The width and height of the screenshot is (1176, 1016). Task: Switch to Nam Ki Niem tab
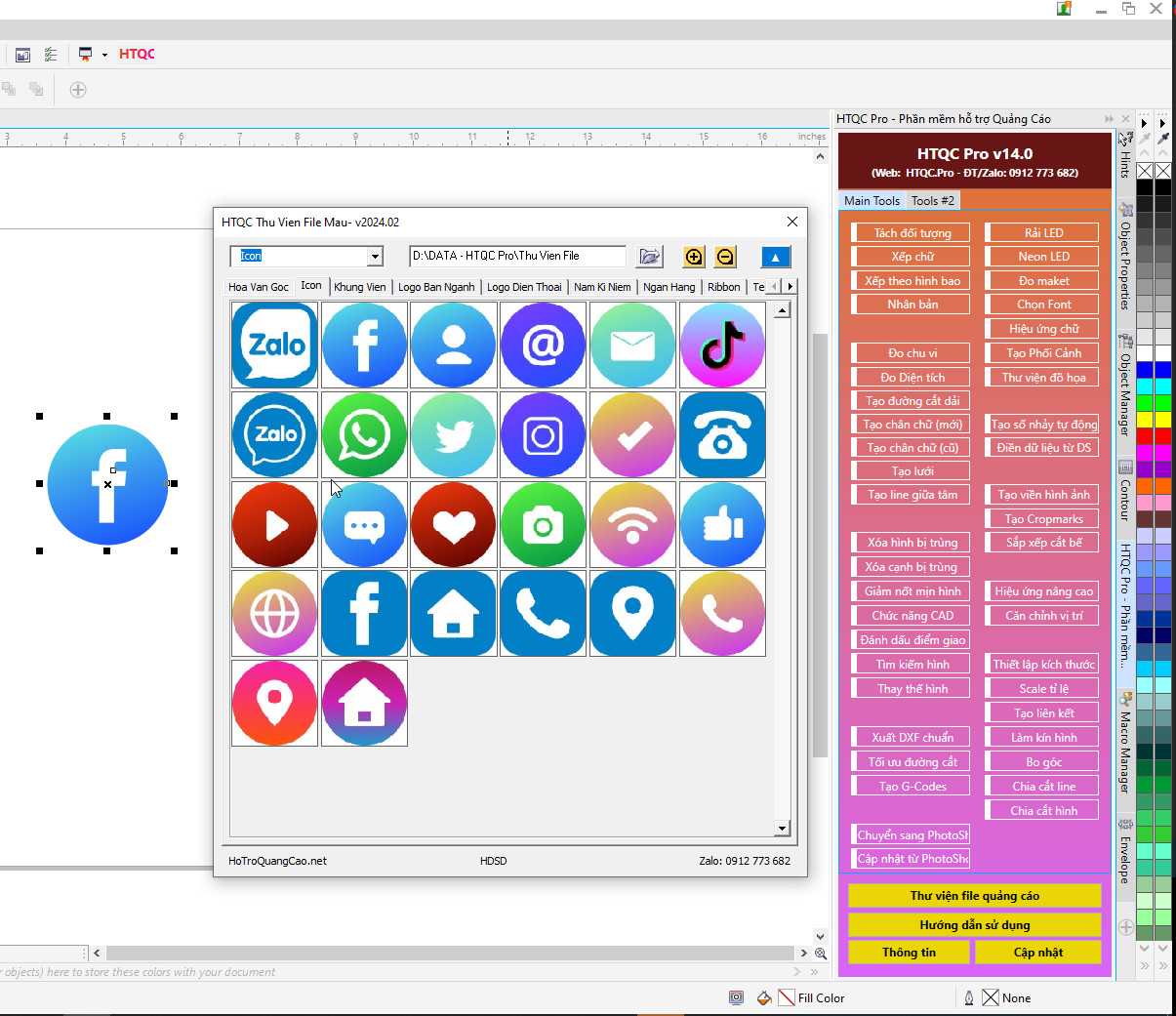coord(602,287)
